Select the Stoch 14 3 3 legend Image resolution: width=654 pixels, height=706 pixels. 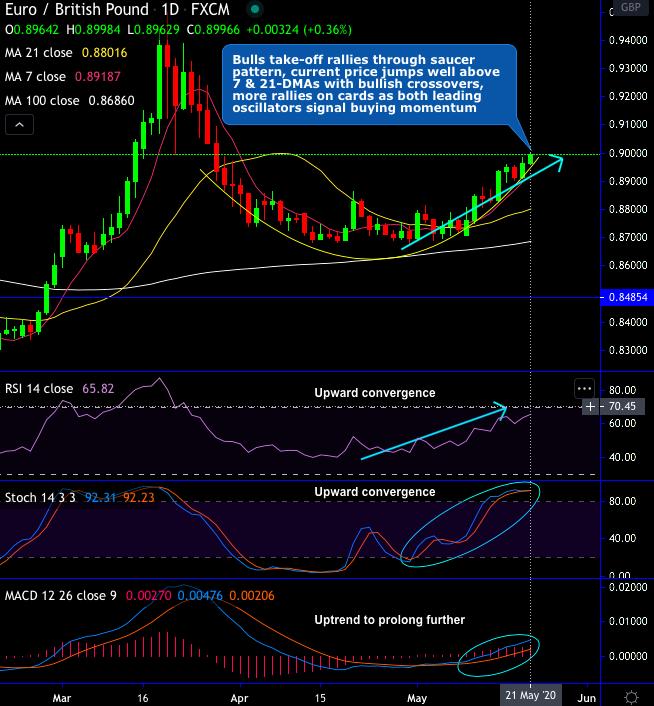(40, 498)
